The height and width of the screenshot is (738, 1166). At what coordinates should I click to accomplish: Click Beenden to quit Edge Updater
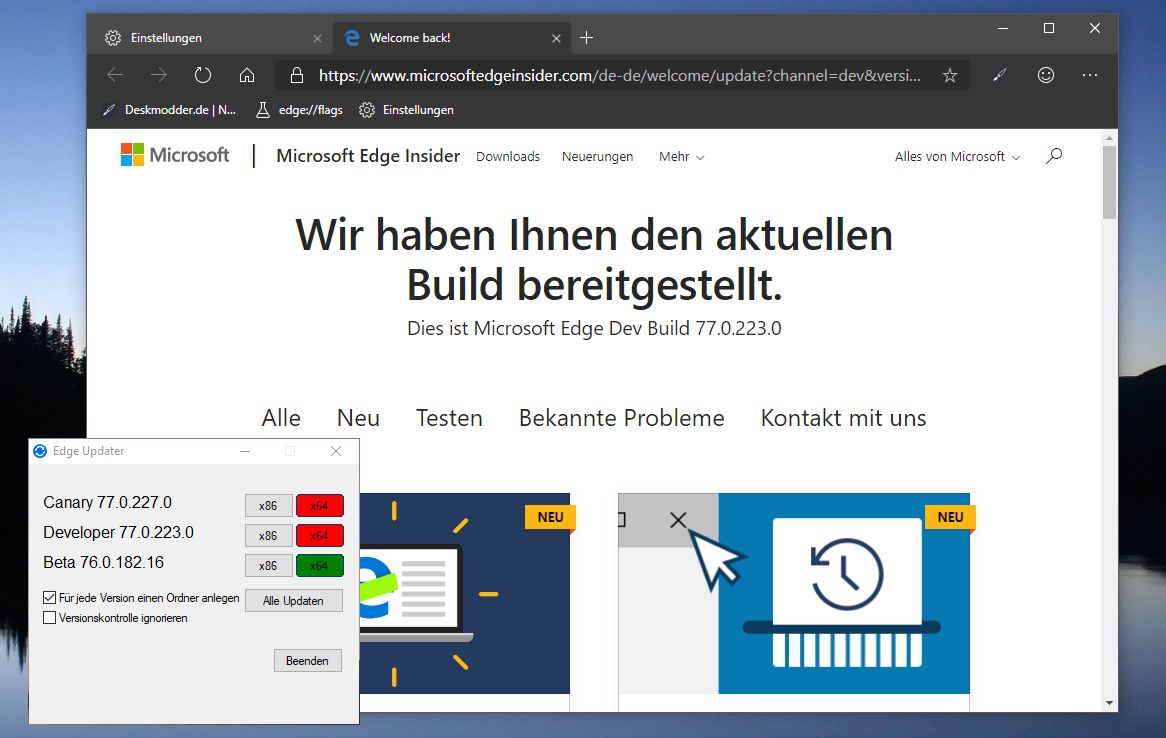pos(307,661)
